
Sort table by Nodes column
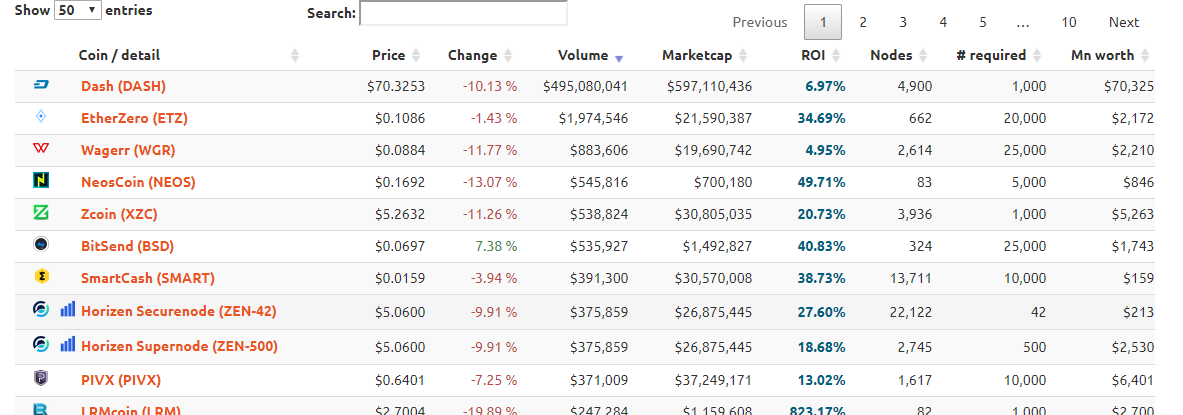(x=900, y=55)
